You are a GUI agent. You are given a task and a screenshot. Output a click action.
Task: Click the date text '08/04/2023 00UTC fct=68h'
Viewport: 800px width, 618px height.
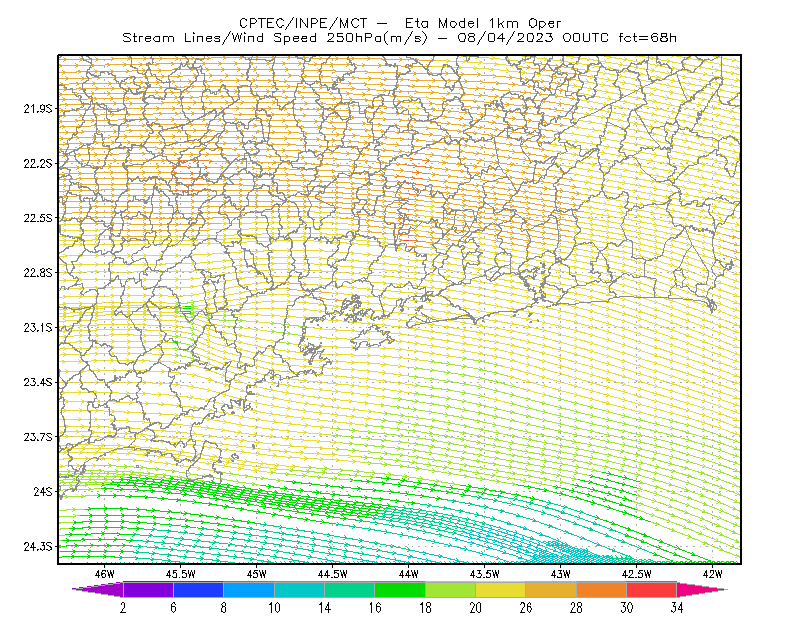click(x=567, y=38)
